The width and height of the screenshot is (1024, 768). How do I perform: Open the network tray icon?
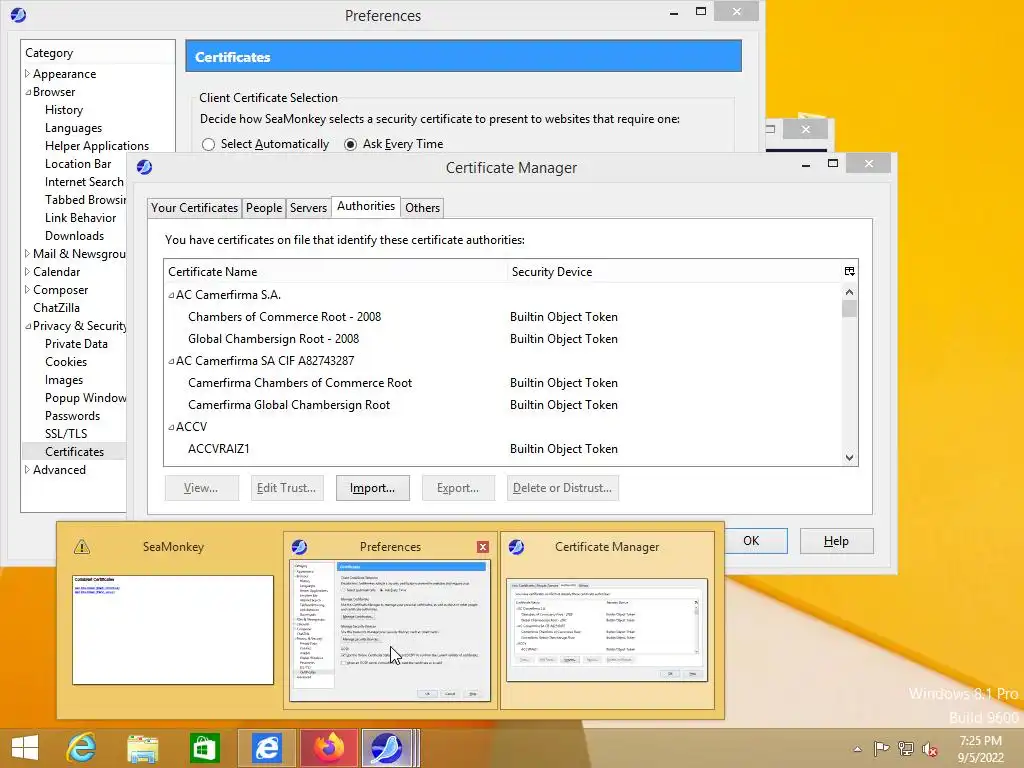[906, 748]
